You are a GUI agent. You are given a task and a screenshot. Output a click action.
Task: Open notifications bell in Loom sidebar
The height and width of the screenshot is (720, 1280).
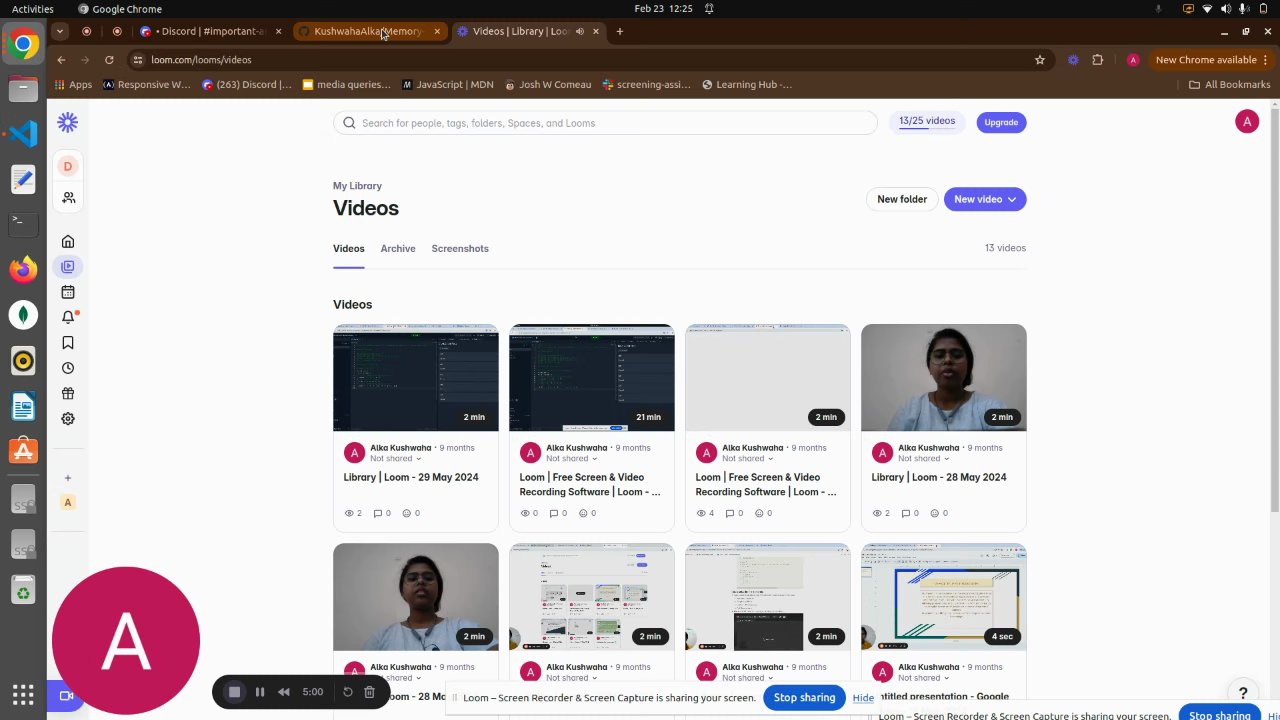tap(68, 317)
